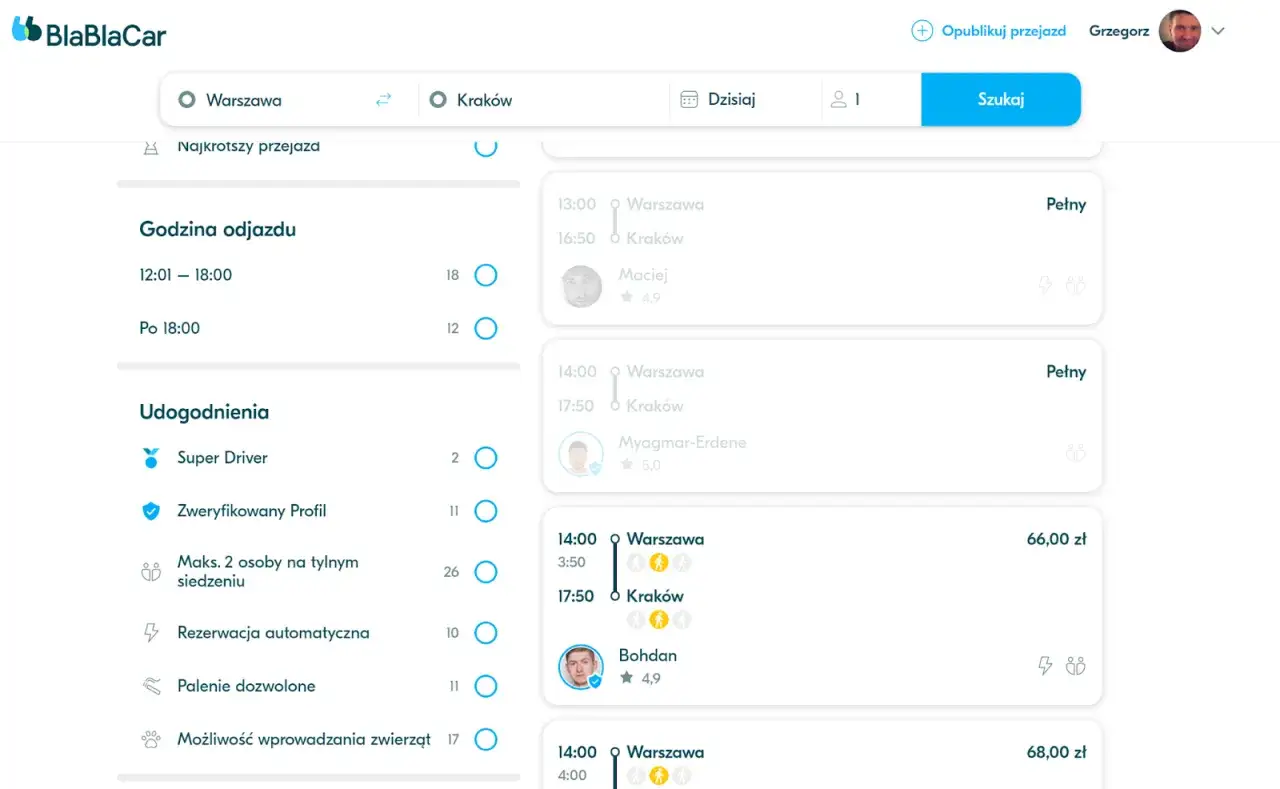Click the Super Driver medal icon
The image size is (1280, 789).
[151, 458]
